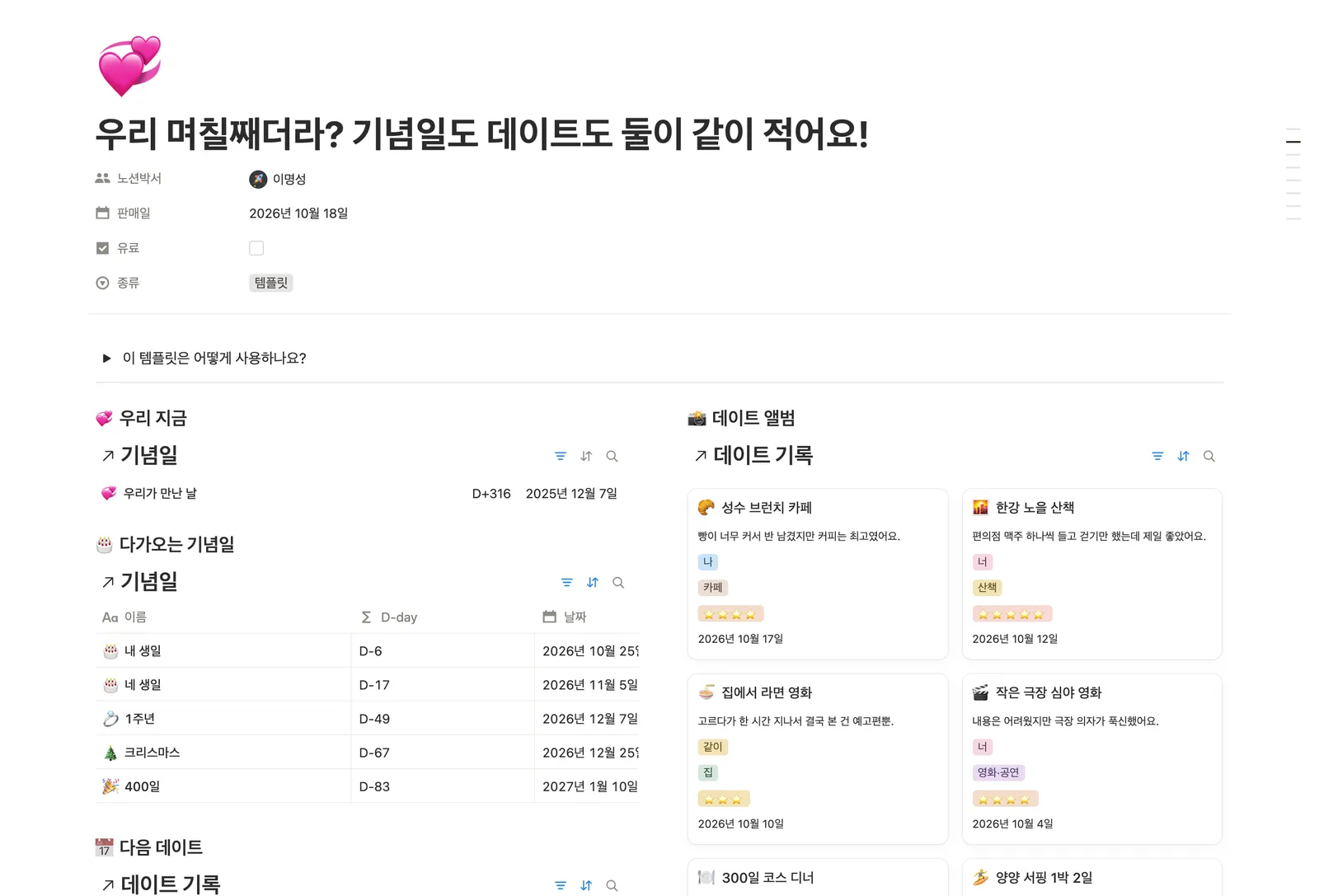Click star rating on 한강 노을 산책
The image size is (1319, 896).
(x=1012, y=614)
